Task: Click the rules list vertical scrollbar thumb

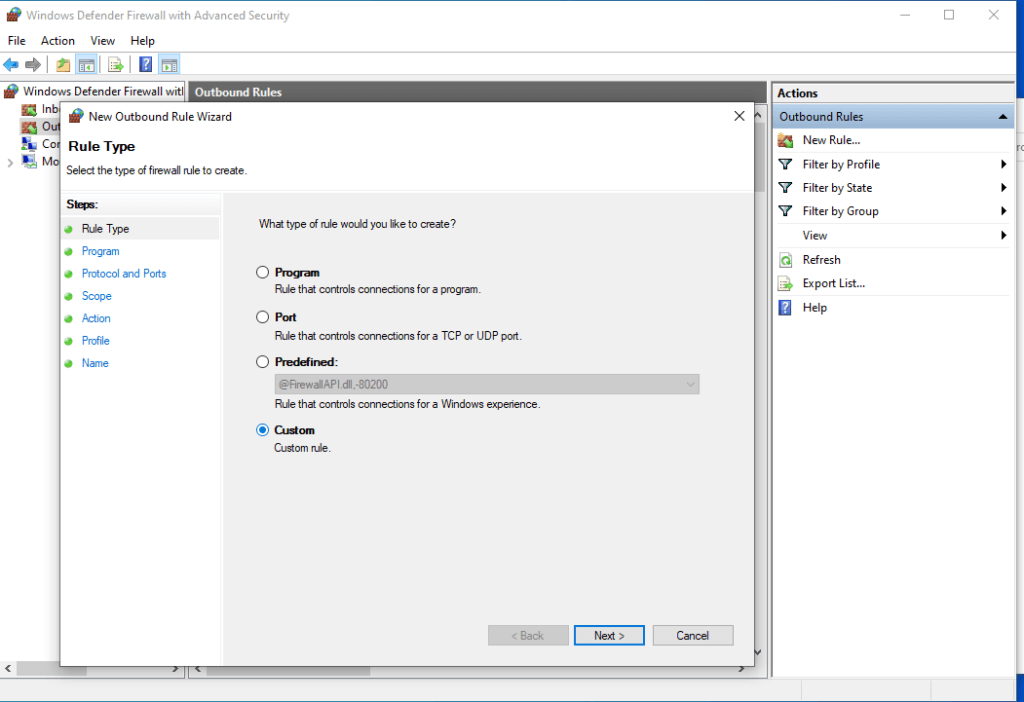Action: click(x=759, y=157)
